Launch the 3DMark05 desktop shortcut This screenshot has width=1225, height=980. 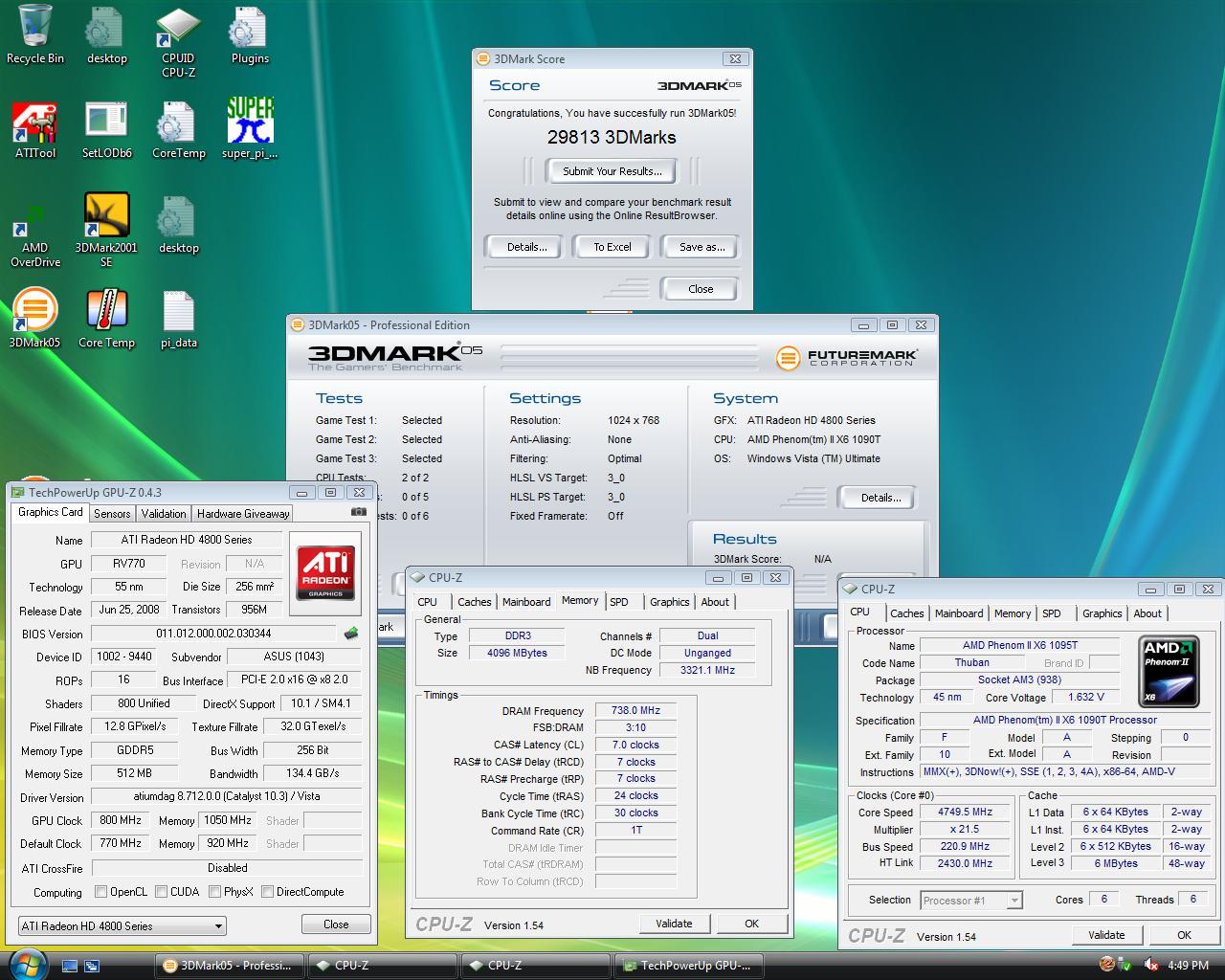[35, 319]
